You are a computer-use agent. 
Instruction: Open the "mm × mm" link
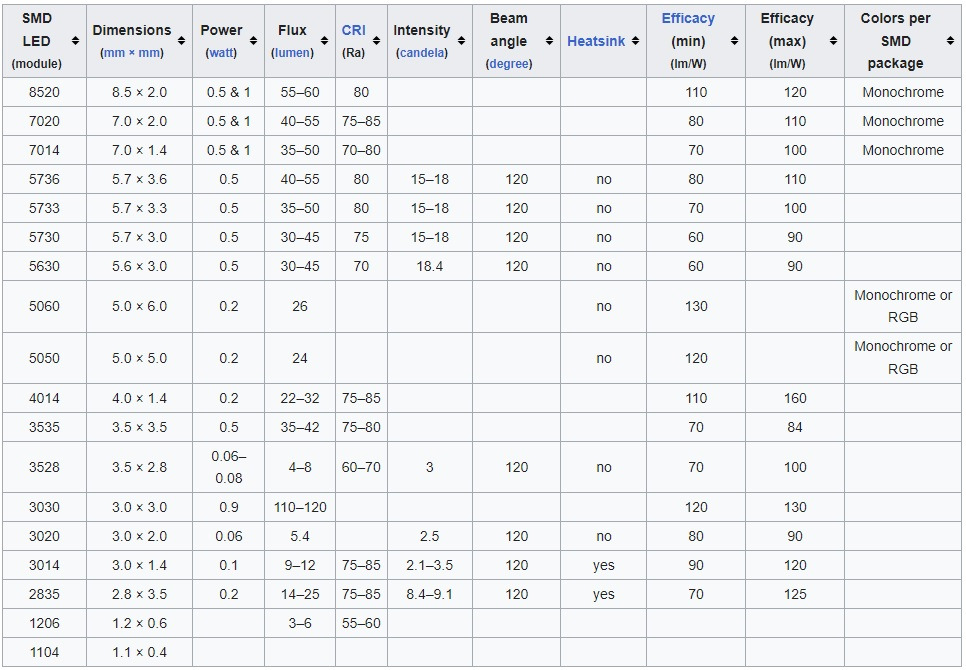(x=132, y=52)
